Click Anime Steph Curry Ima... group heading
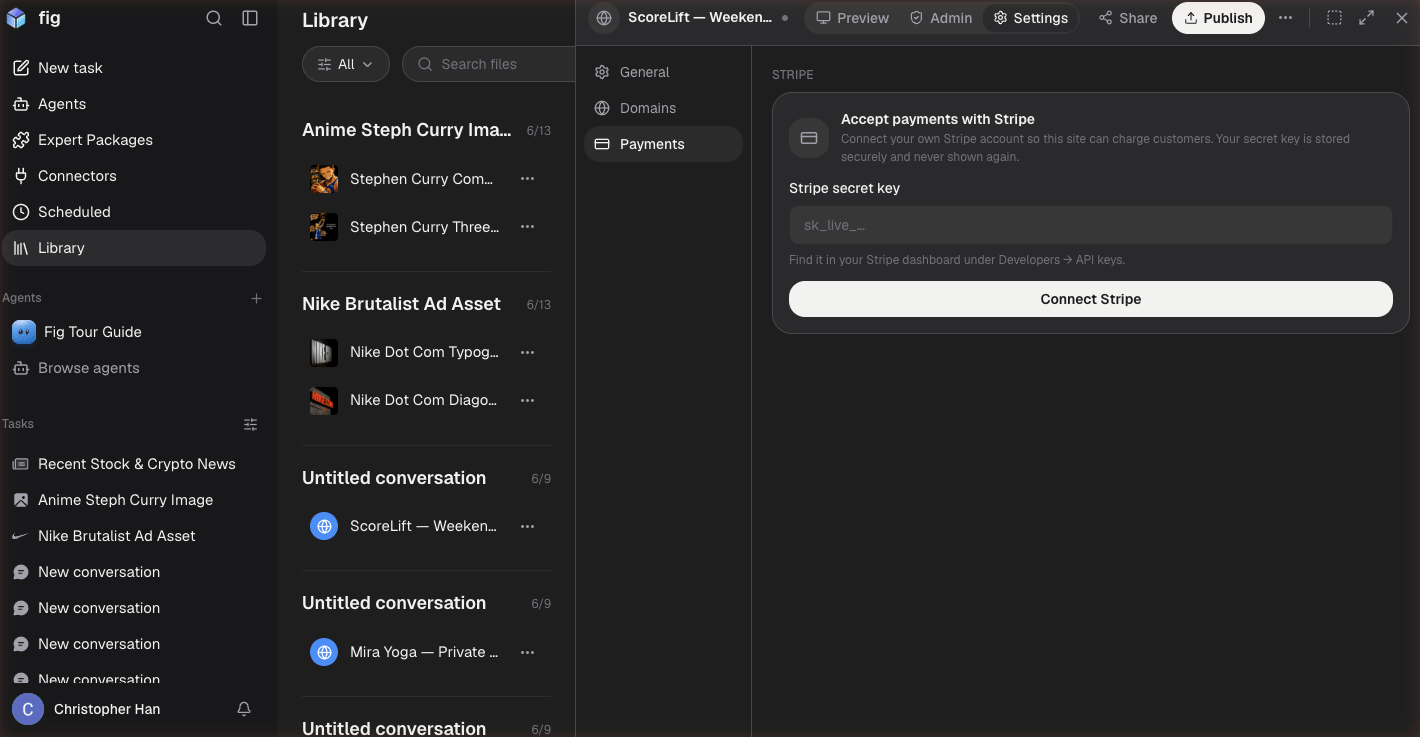Image resolution: width=1420 pixels, height=737 pixels. [407, 130]
